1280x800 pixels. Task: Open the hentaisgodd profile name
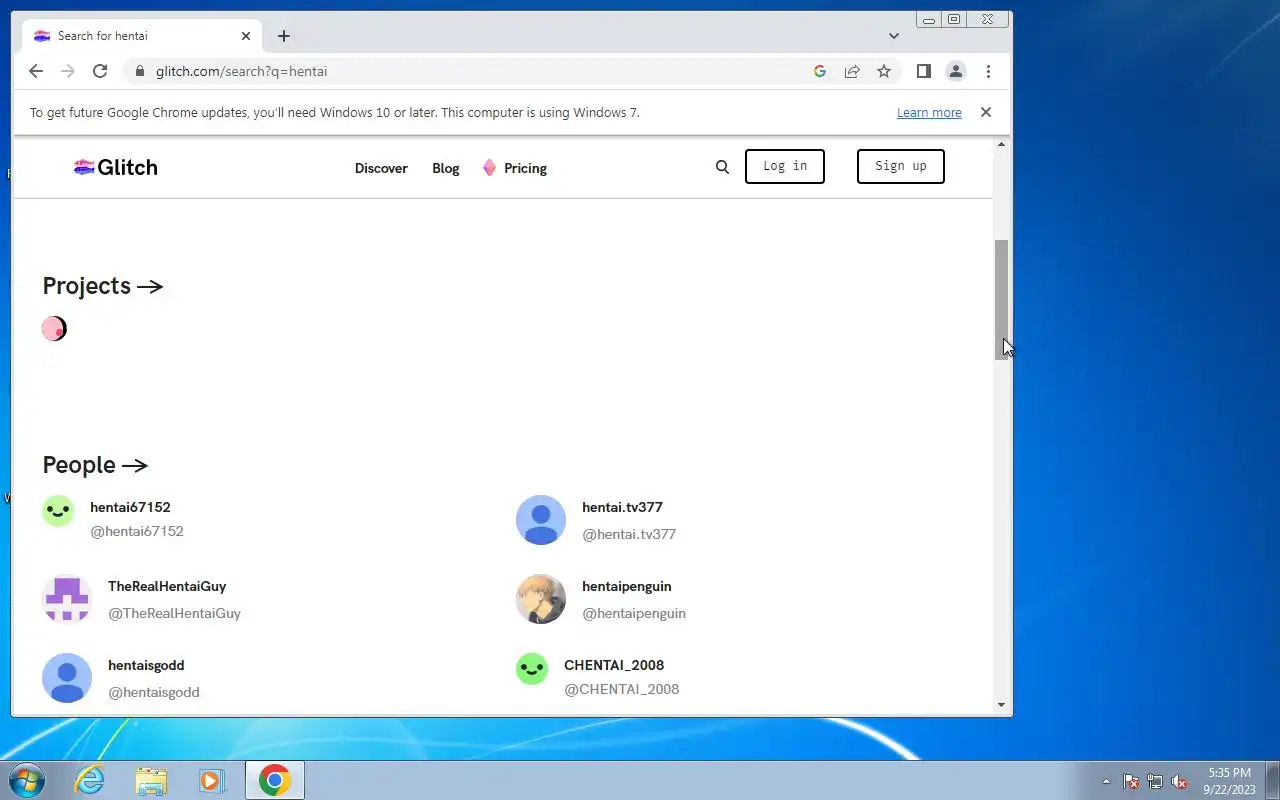coord(146,665)
